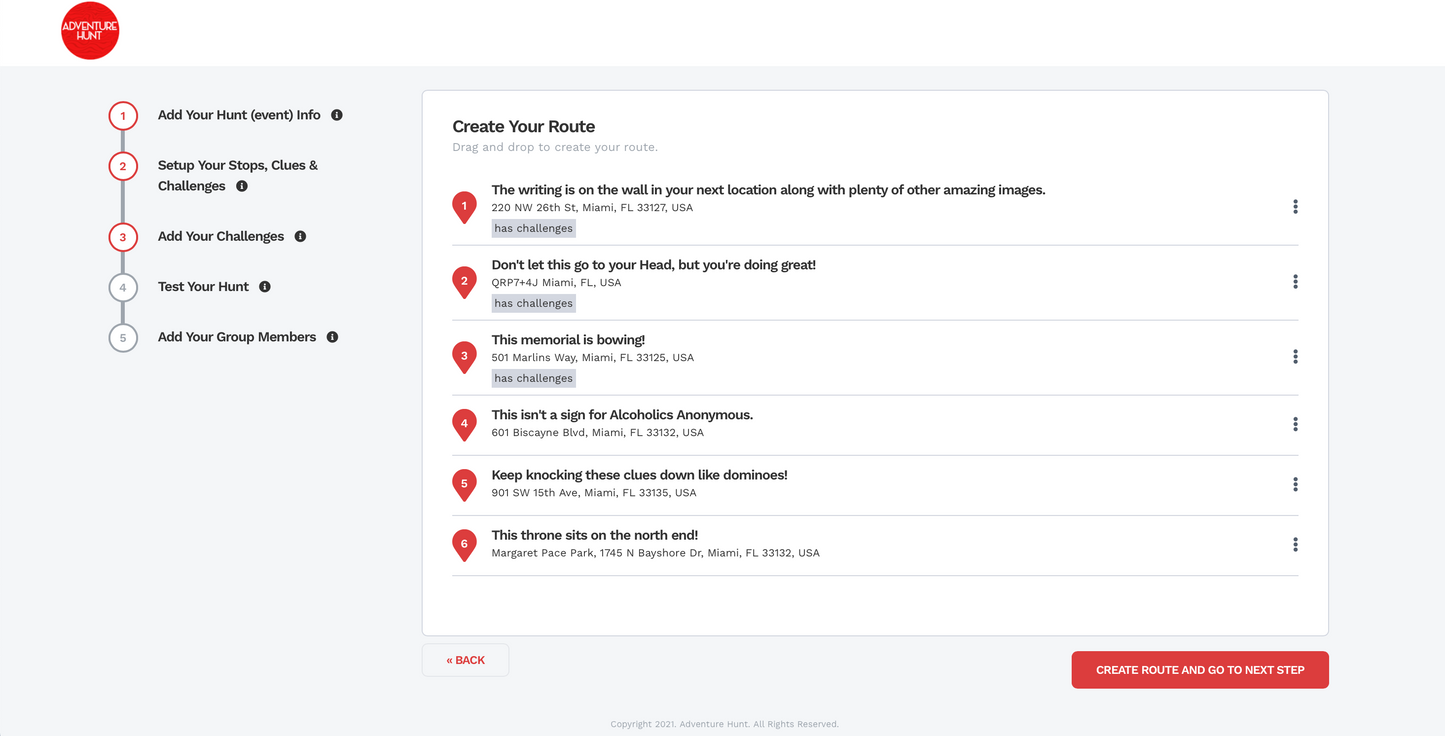Click the has challenges badge on stop 2
The image size is (1445, 736).
533,302
